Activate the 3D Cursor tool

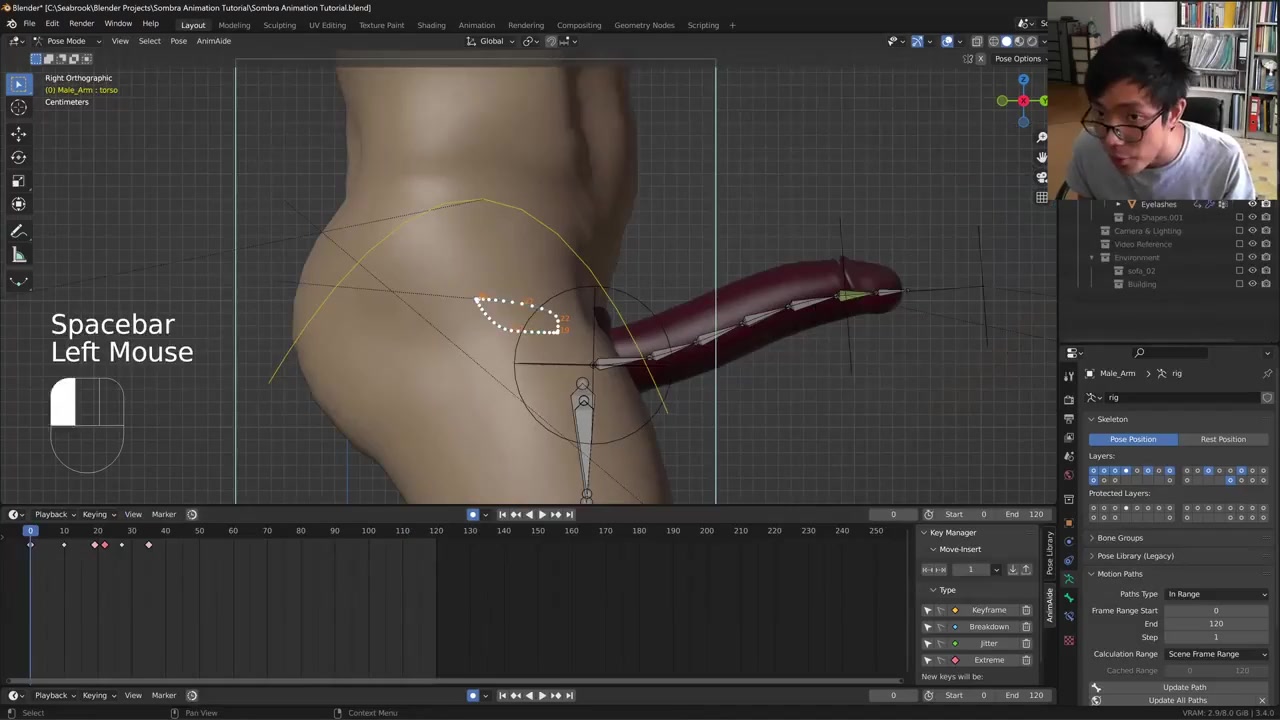[18, 108]
